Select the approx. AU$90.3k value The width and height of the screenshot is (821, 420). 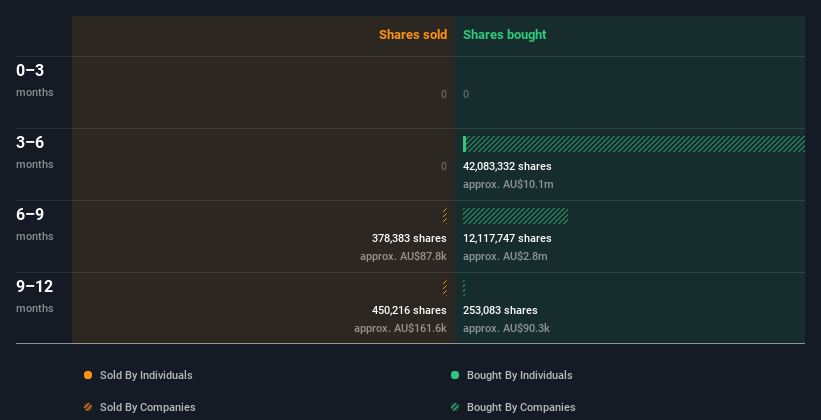click(506, 328)
